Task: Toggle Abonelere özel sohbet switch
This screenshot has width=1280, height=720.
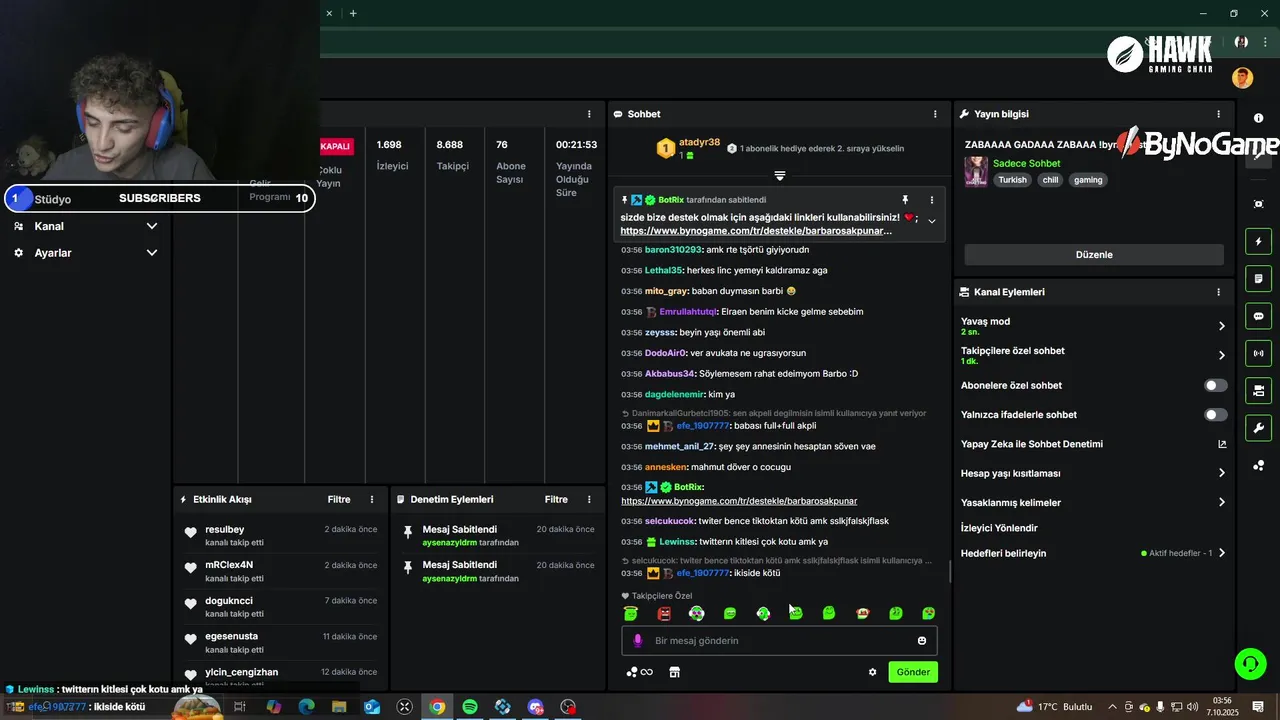Action: click(x=1215, y=385)
